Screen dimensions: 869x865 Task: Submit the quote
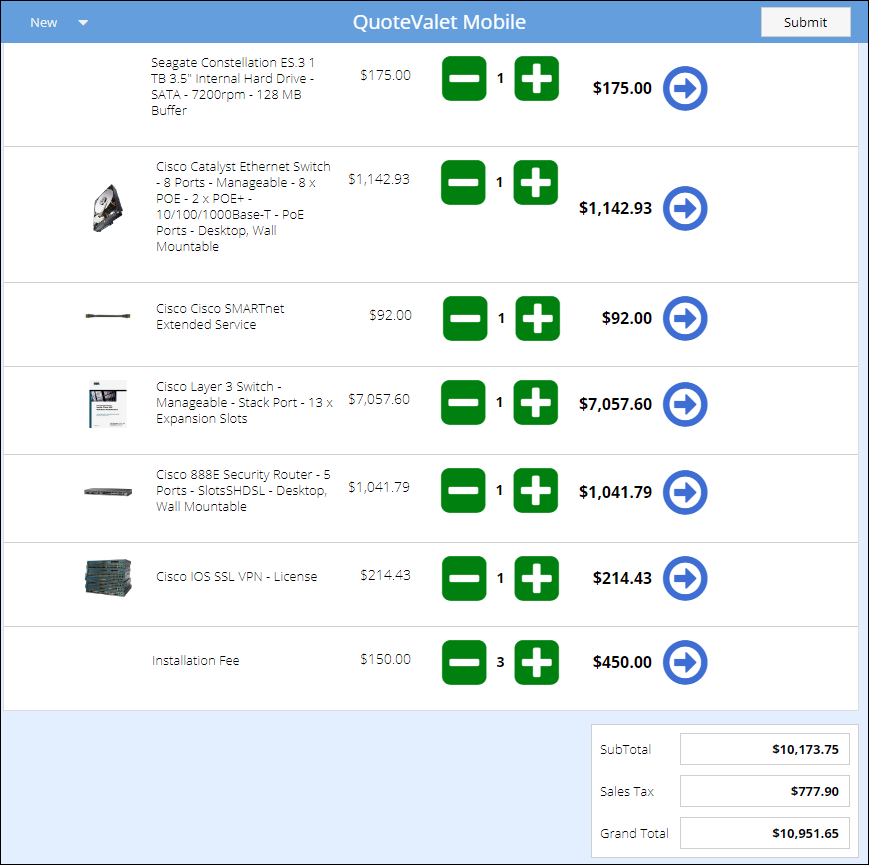pos(805,22)
